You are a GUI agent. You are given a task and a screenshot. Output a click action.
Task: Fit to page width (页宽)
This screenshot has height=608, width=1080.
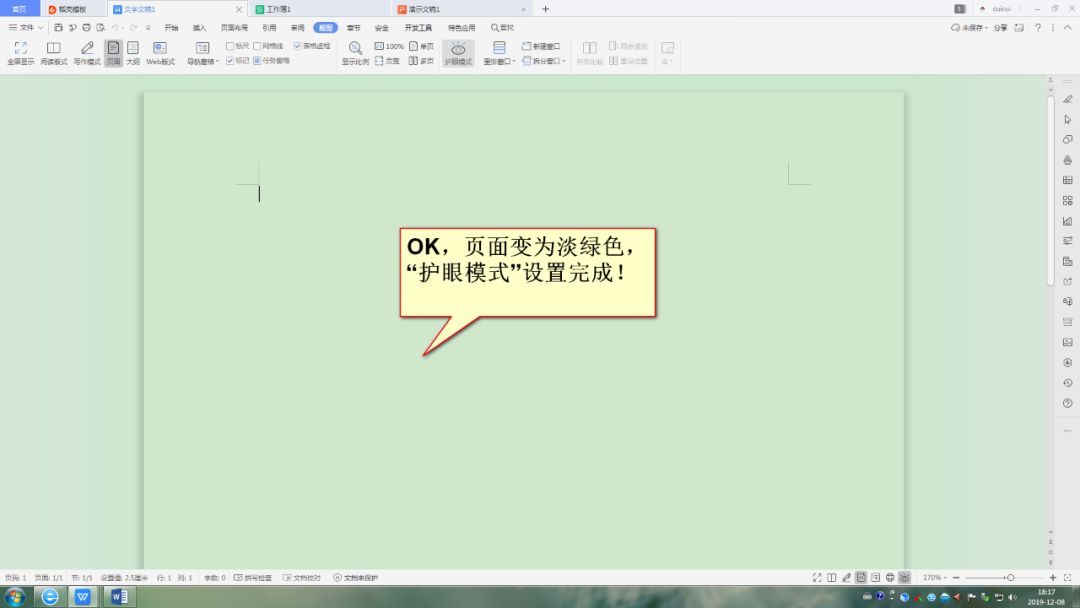[387, 61]
